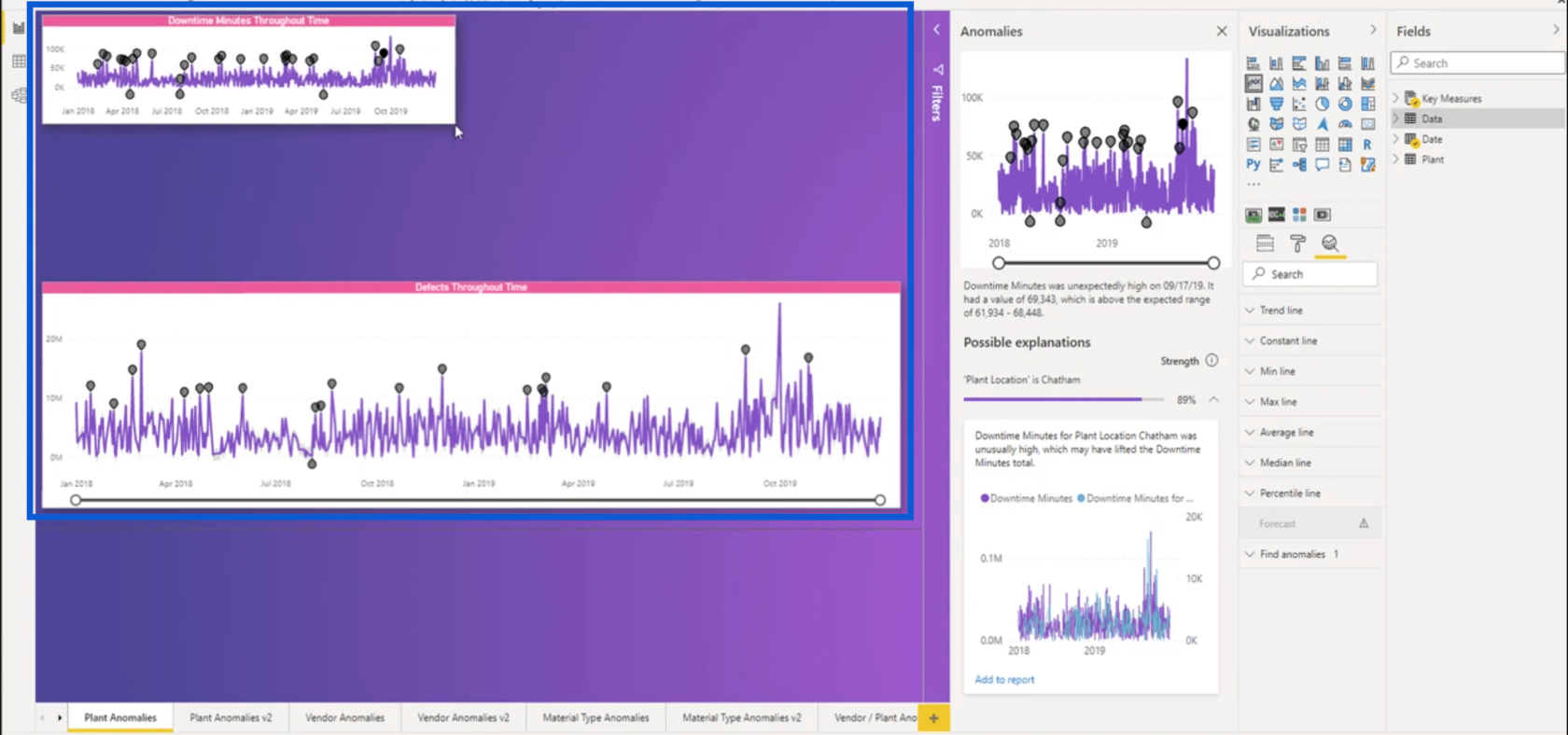The width and height of the screenshot is (1568, 735).
Task: Expand the Min line section
Action: point(1310,371)
